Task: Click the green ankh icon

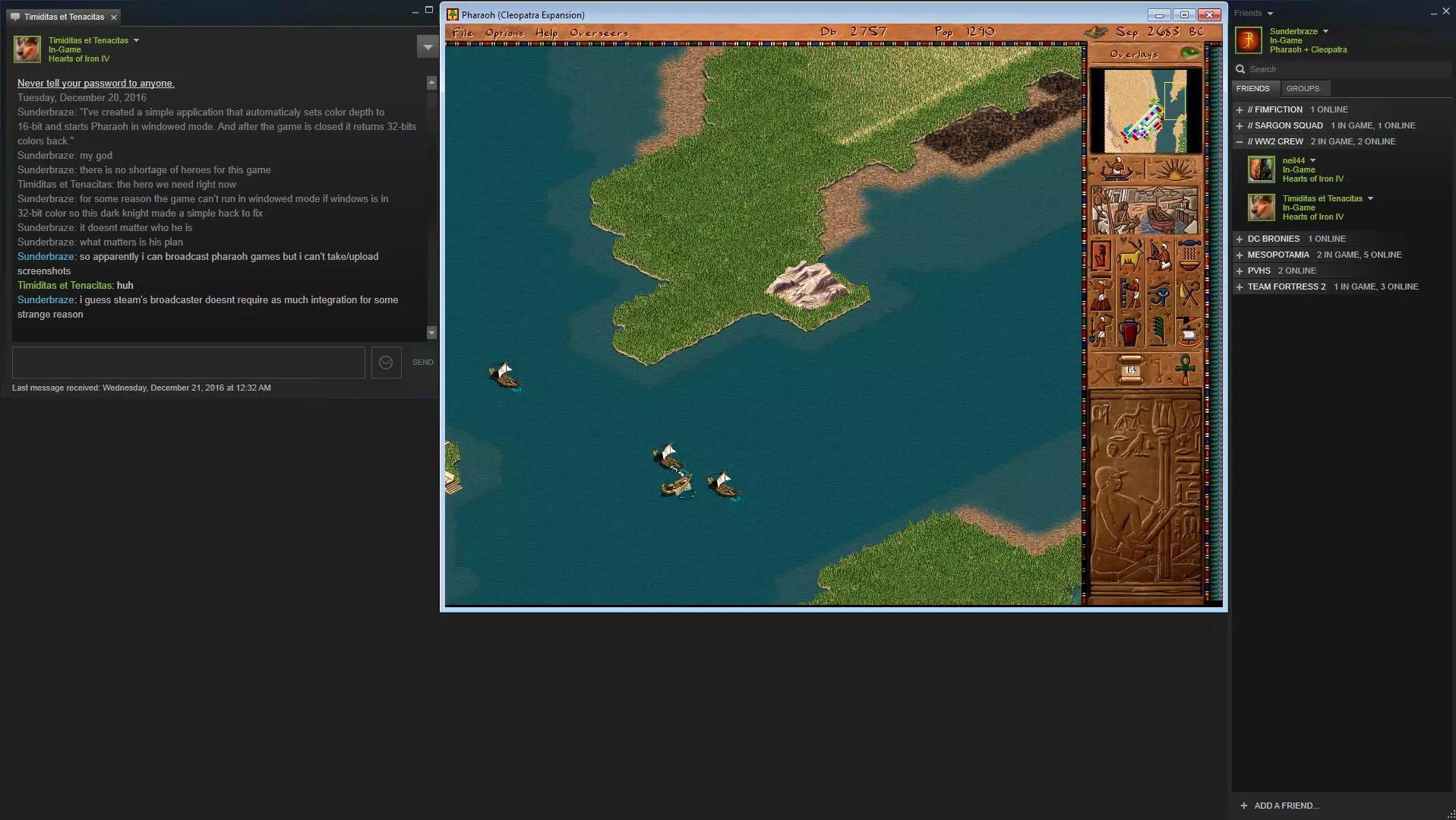Action: tap(1186, 370)
